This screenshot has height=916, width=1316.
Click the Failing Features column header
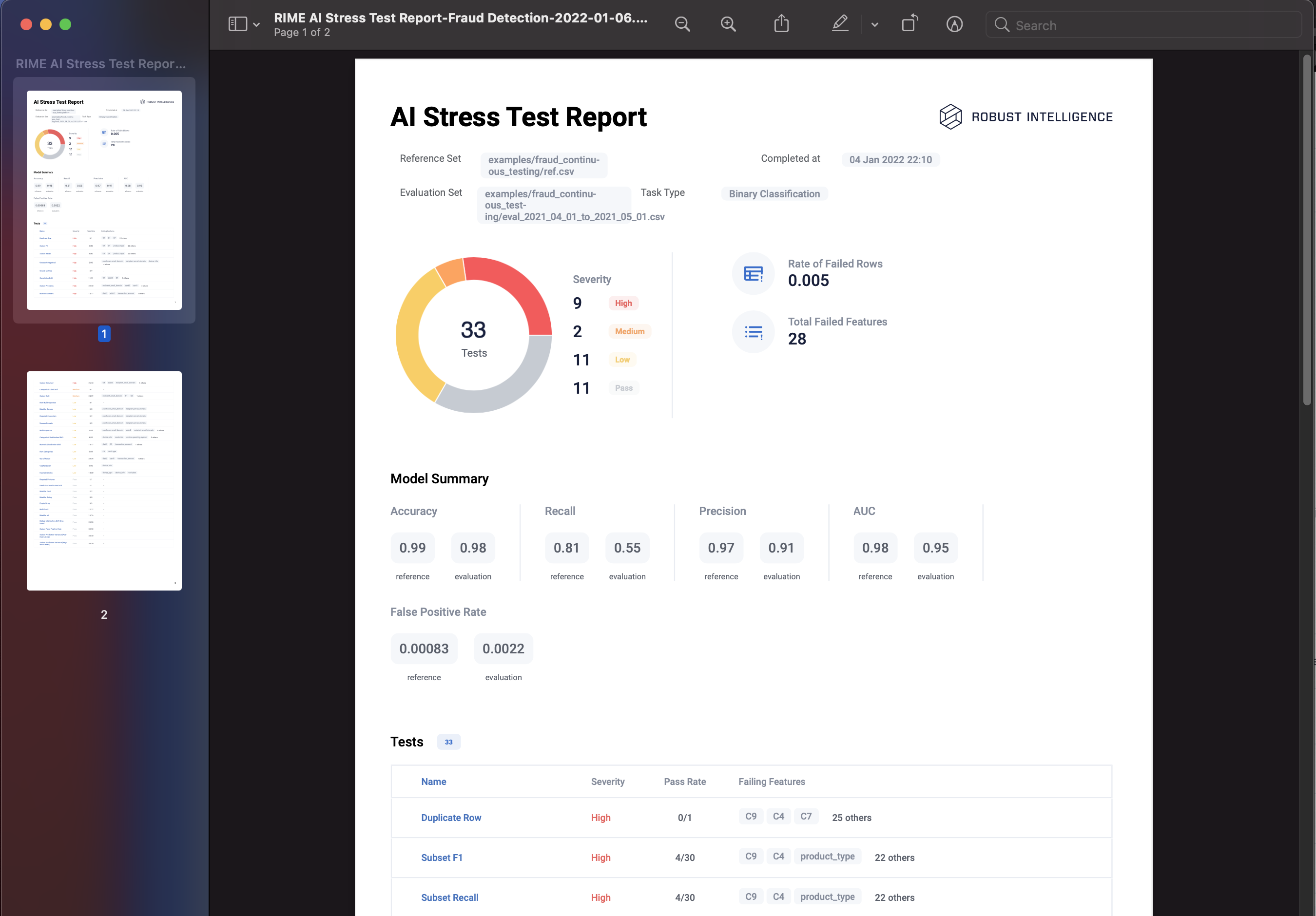tap(772, 782)
